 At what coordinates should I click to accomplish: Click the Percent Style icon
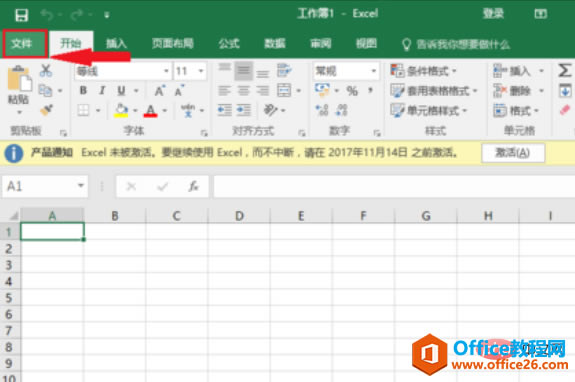click(x=352, y=91)
